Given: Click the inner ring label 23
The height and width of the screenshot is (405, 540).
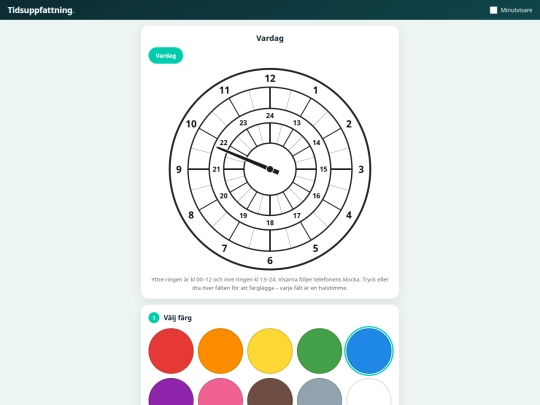Looking at the screenshot, I should [x=243, y=123].
